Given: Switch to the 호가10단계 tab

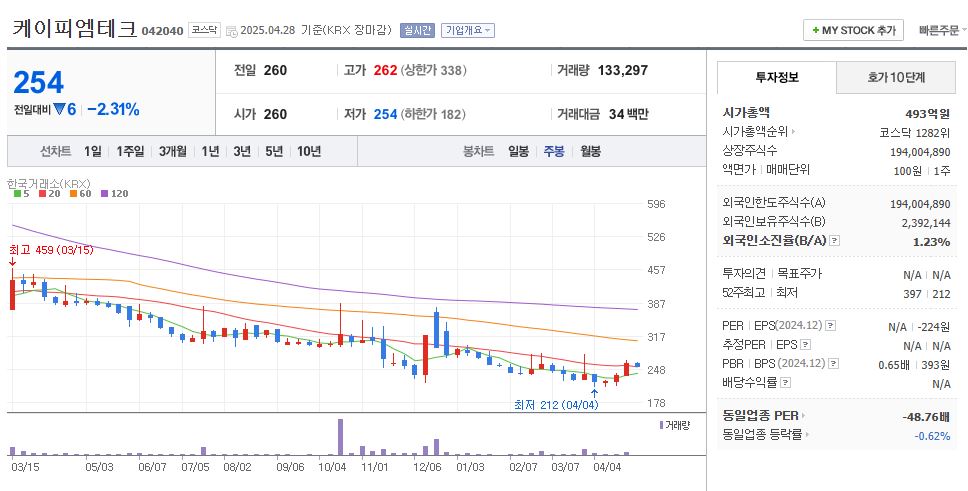Looking at the screenshot, I should [x=896, y=77].
